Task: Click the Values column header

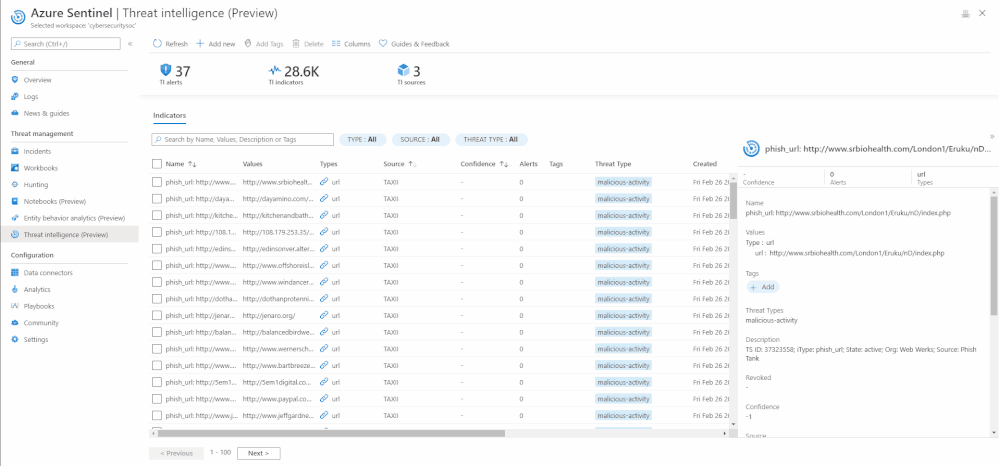Action: pos(252,164)
